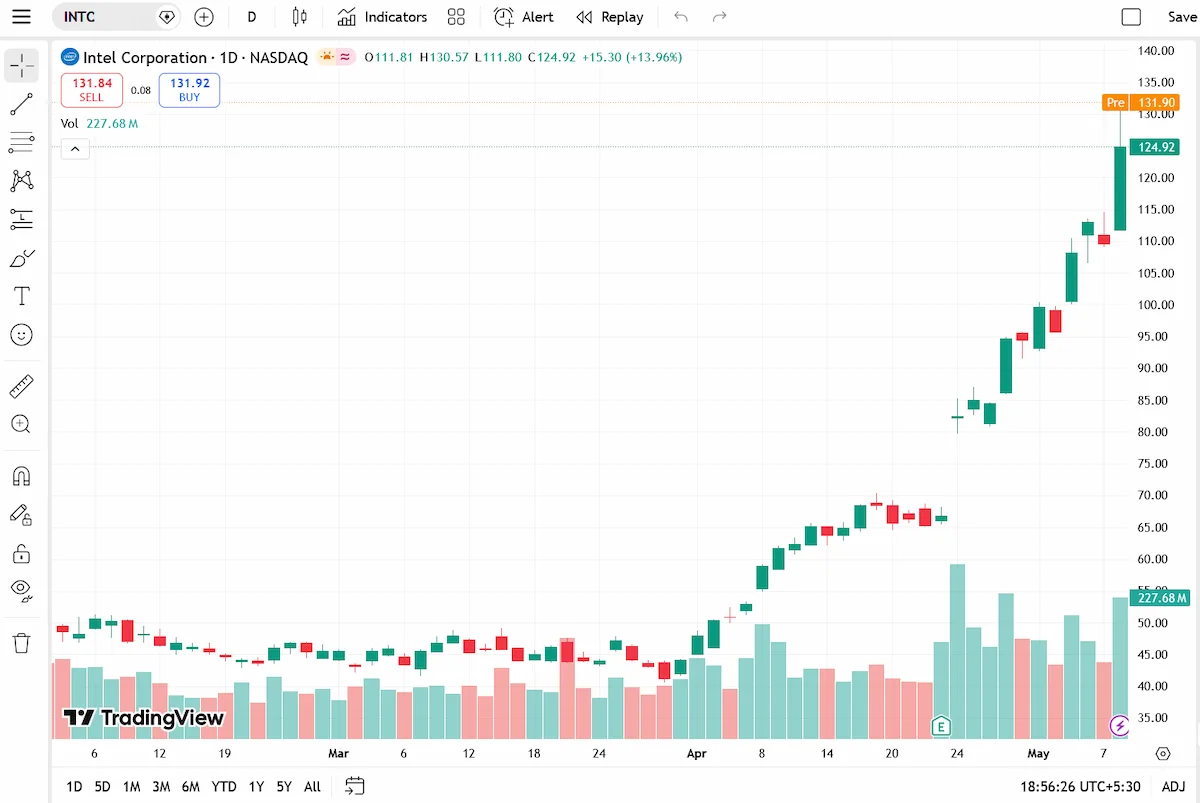Select the All time range
The image size is (1200, 803).
312,786
